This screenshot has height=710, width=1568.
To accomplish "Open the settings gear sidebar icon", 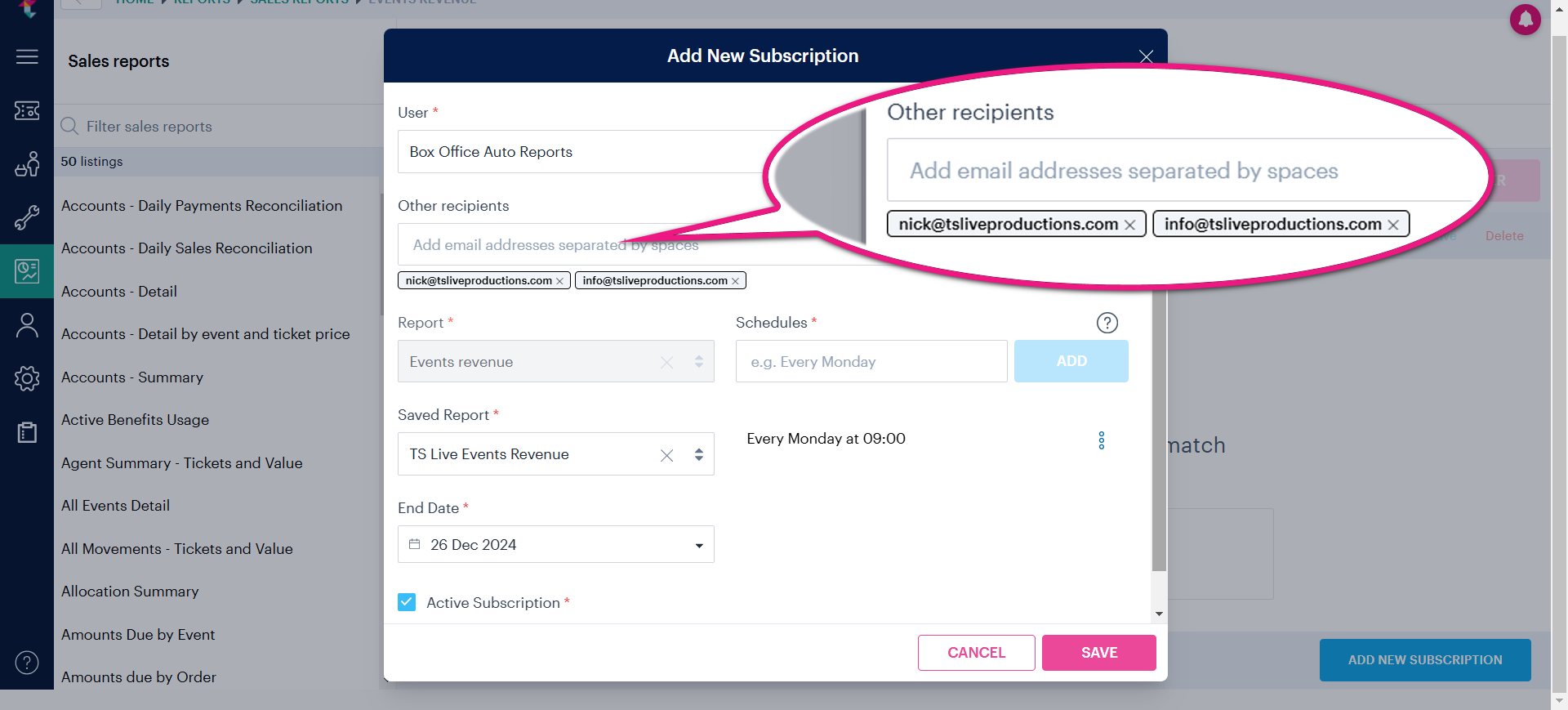I will (27, 378).
